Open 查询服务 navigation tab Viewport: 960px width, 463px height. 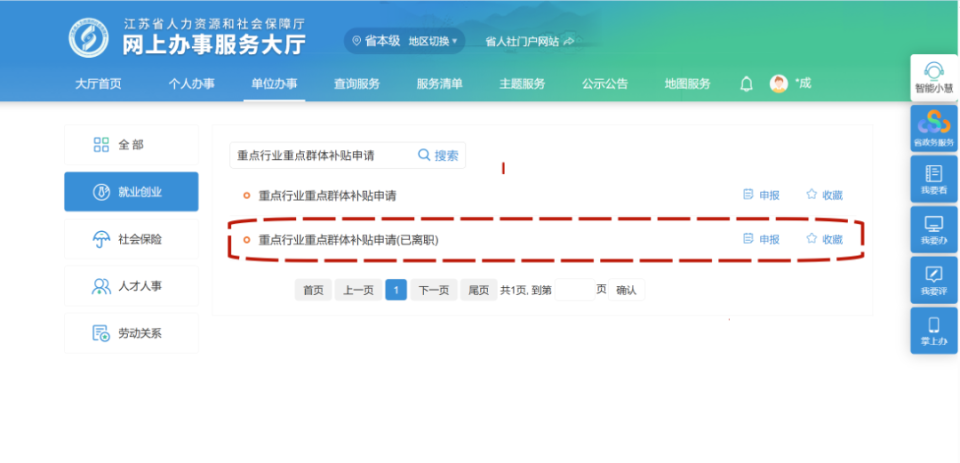(x=357, y=84)
